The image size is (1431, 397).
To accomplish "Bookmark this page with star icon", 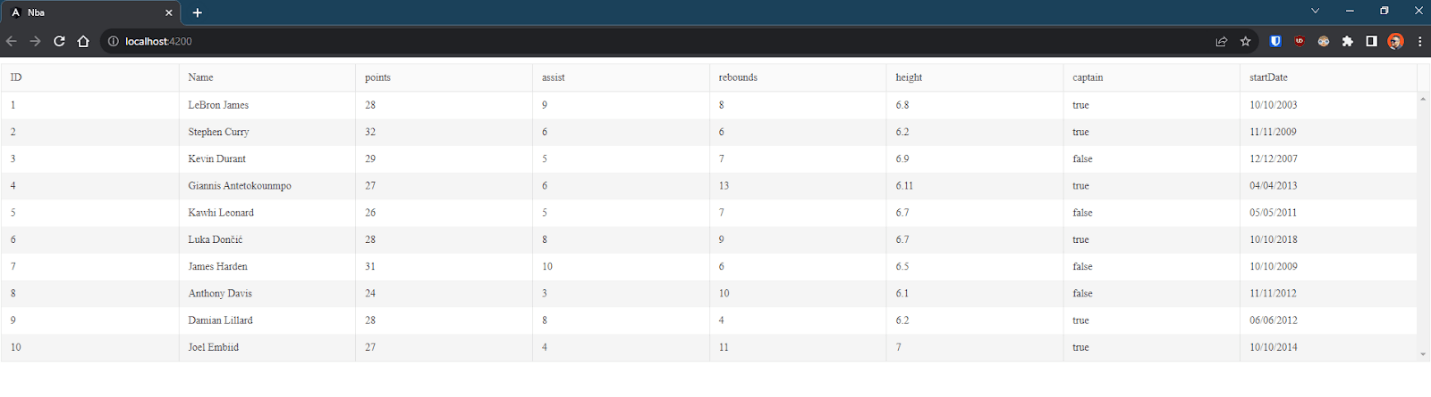I will click(x=1245, y=41).
